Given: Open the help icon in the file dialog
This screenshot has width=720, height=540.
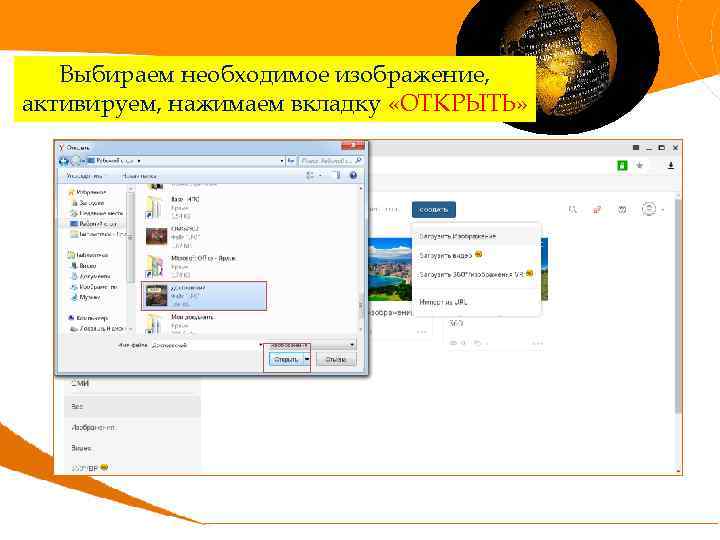Looking at the screenshot, I should (x=353, y=175).
